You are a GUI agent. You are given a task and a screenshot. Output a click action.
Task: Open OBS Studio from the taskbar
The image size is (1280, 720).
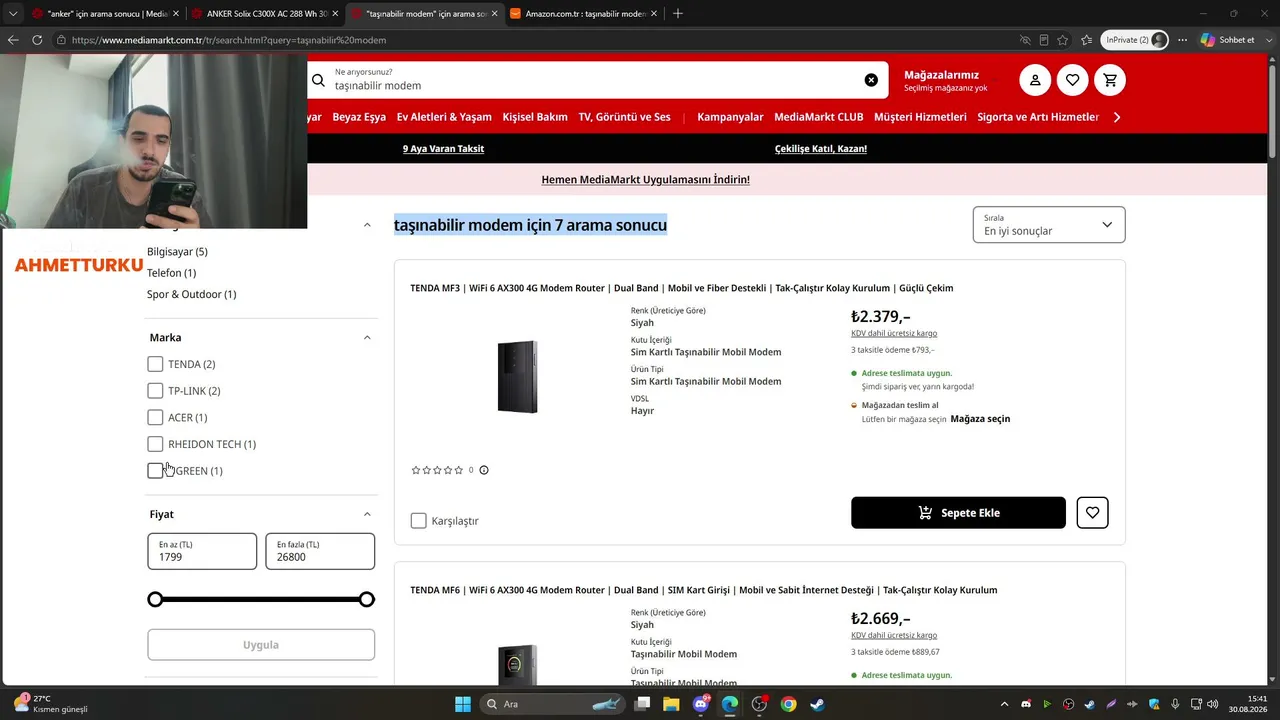759,704
